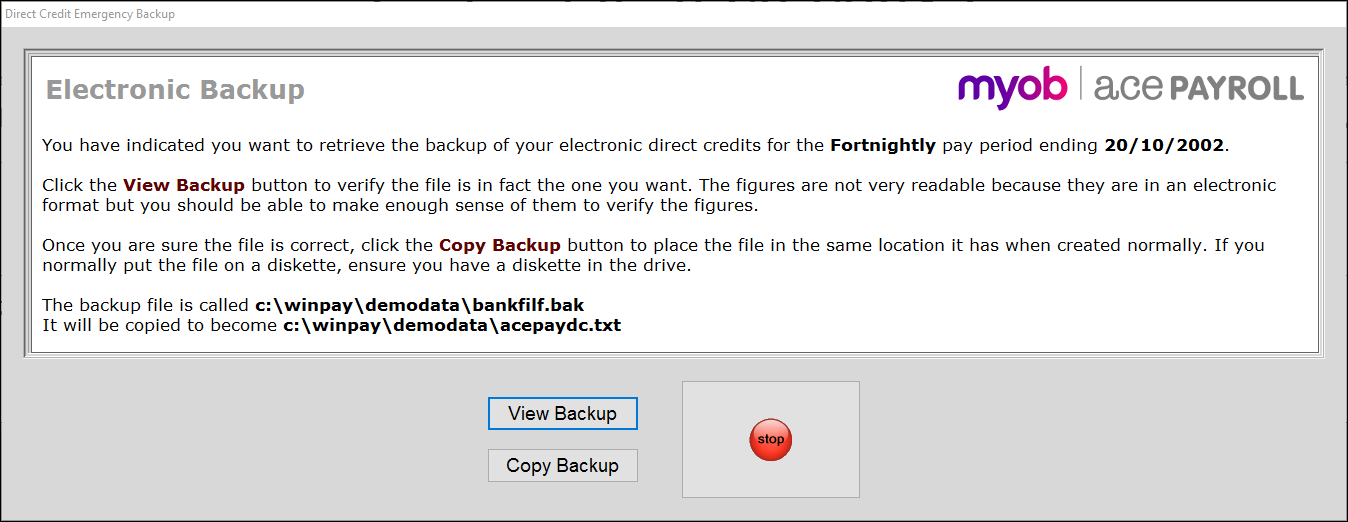Viewport: 1348px width, 522px height.
Task: Select the bold Fortnightly pay period text
Action: pos(883,145)
